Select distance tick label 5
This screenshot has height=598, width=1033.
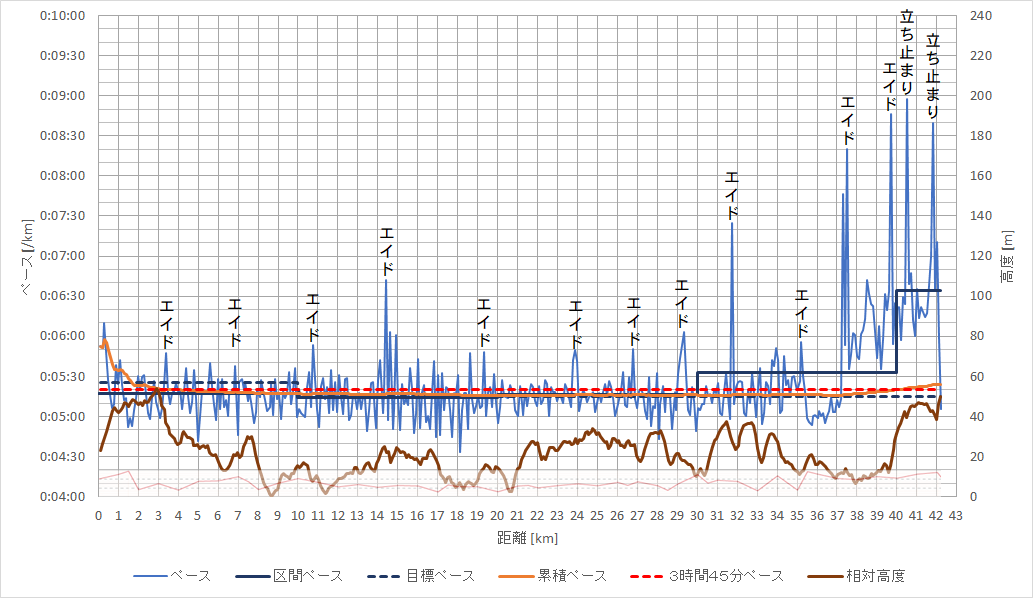point(198,516)
